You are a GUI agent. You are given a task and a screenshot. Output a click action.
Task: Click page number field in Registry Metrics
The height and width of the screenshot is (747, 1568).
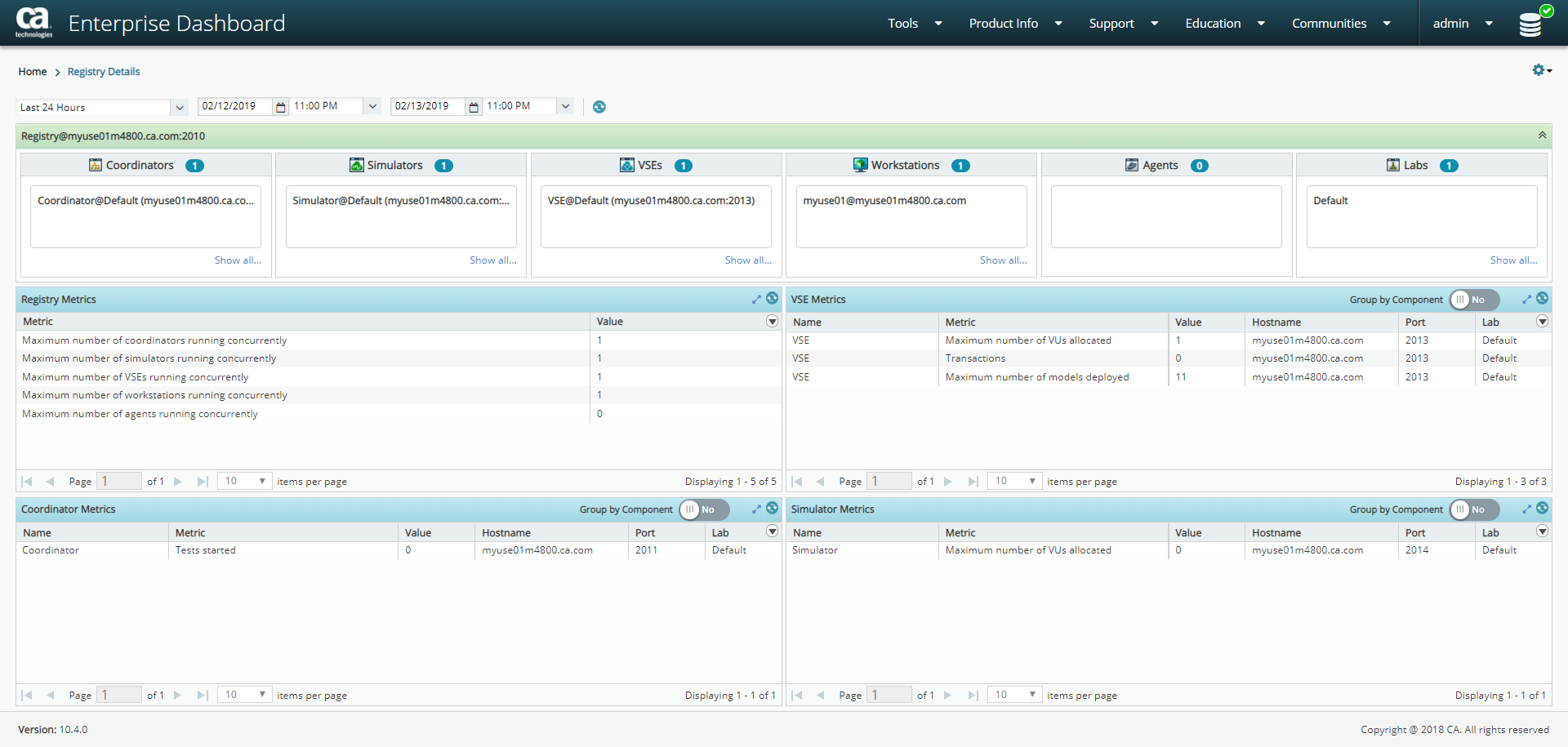[x=119, y=482]
